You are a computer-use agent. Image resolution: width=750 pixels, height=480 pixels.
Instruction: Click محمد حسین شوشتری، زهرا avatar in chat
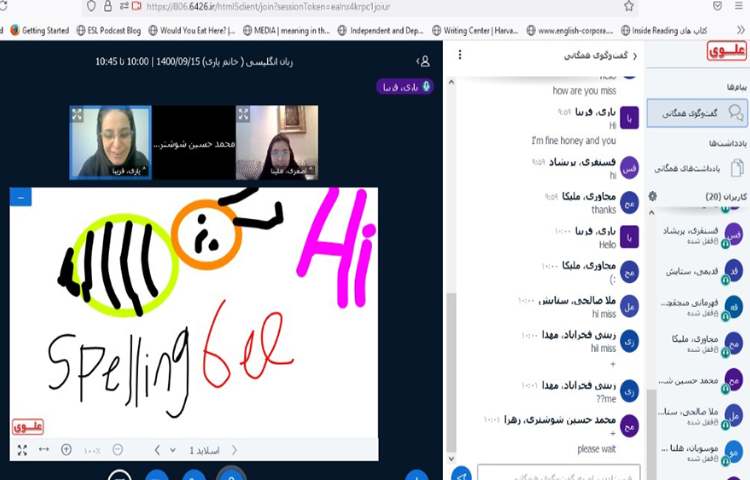pos(629,425)
